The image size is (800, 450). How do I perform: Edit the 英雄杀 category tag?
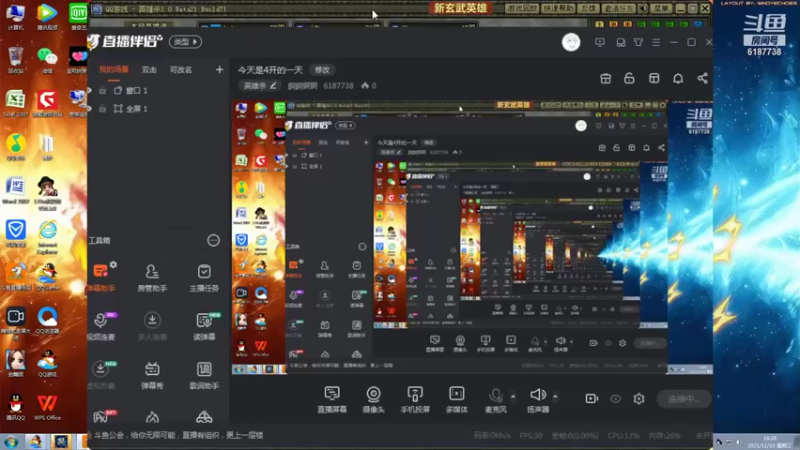[x=260, y=86]
